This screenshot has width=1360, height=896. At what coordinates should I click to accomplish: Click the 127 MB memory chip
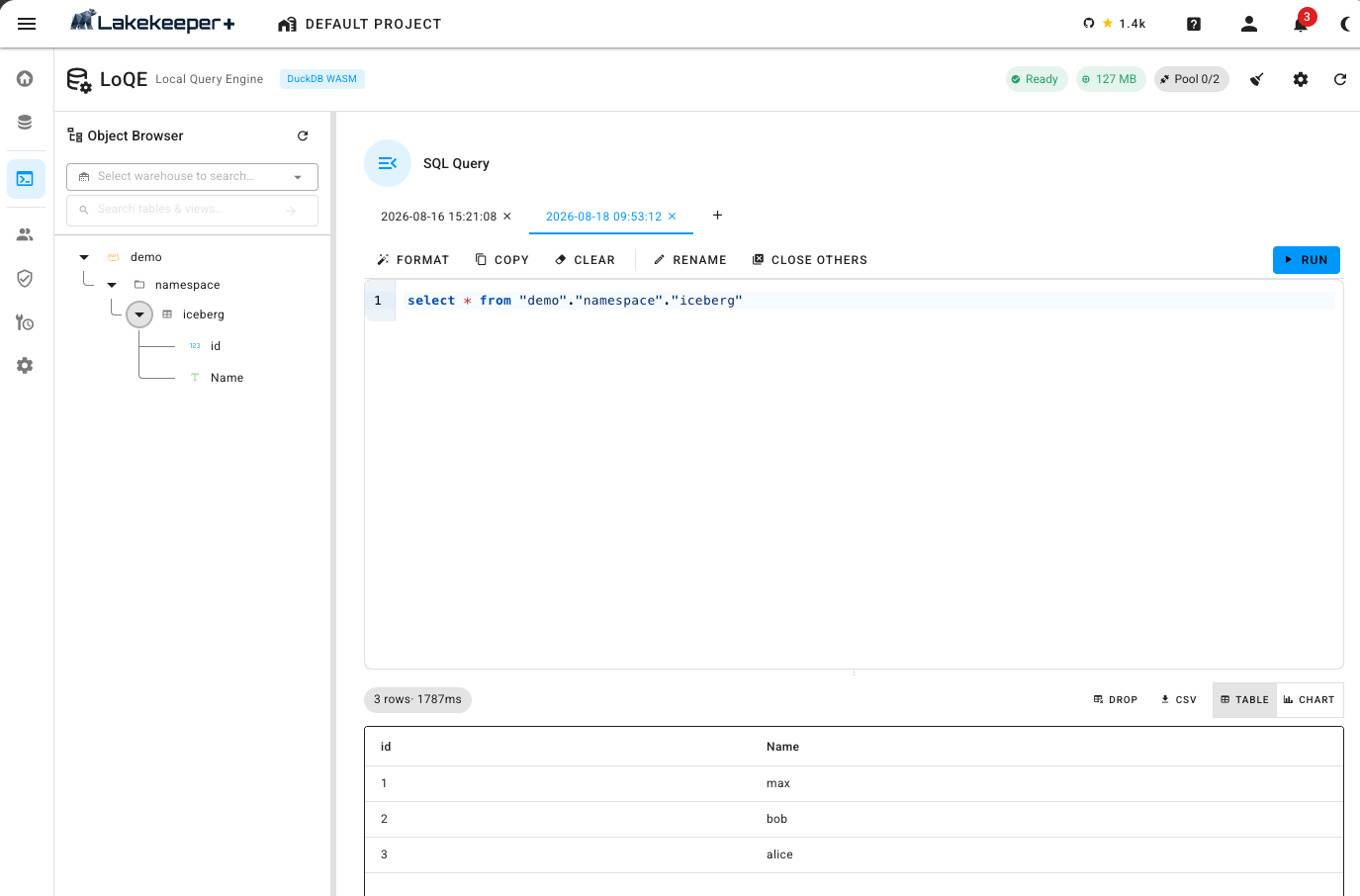(1110, 79)
